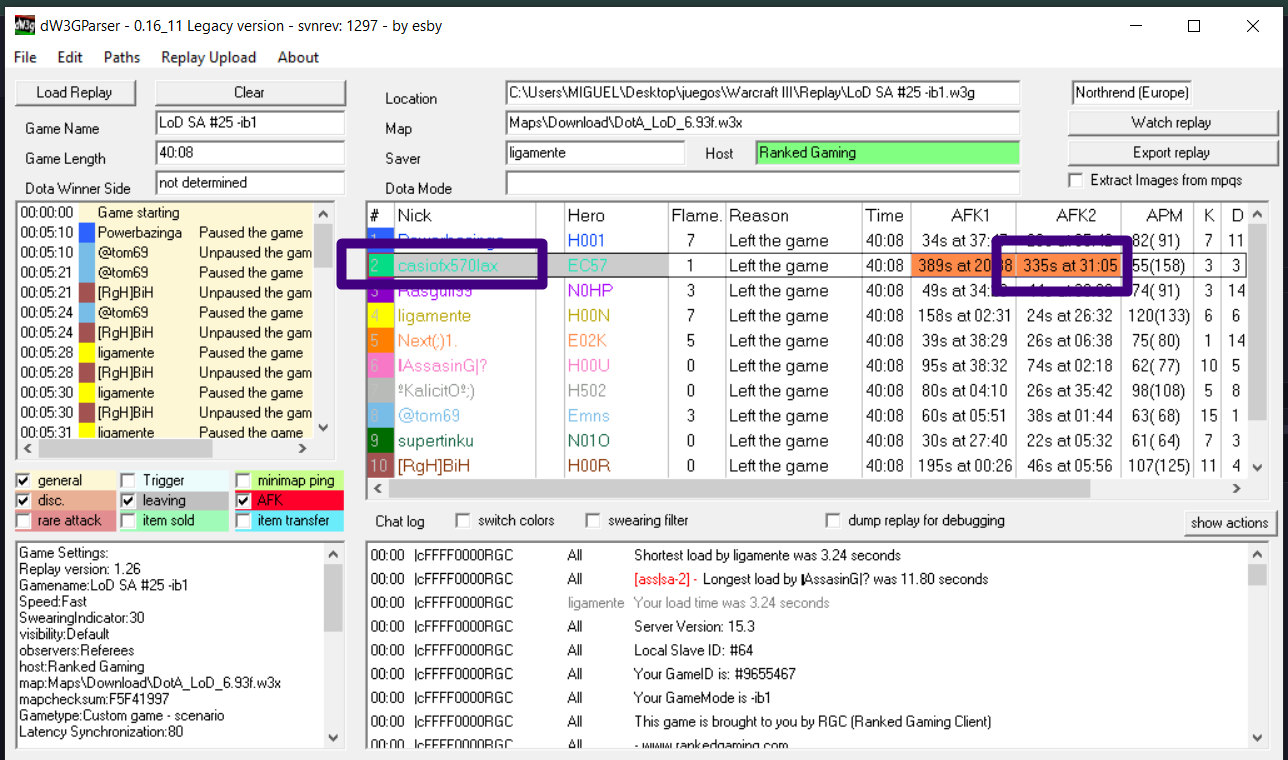Image resolution: width=1288 pixels, height=760 pixels.
Task: Select player row ligamente
Action: [806, 316]
